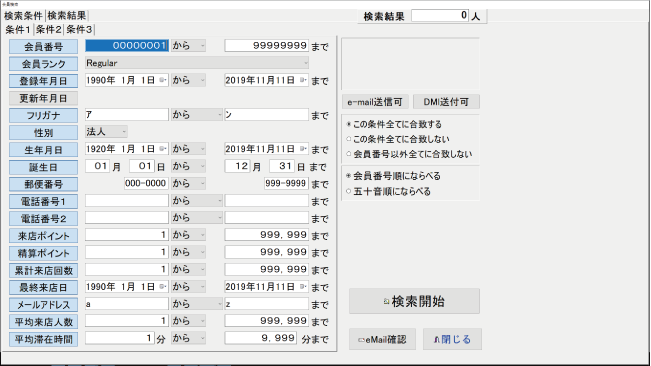Click the 来店ポイント end field 999,999

267,235
